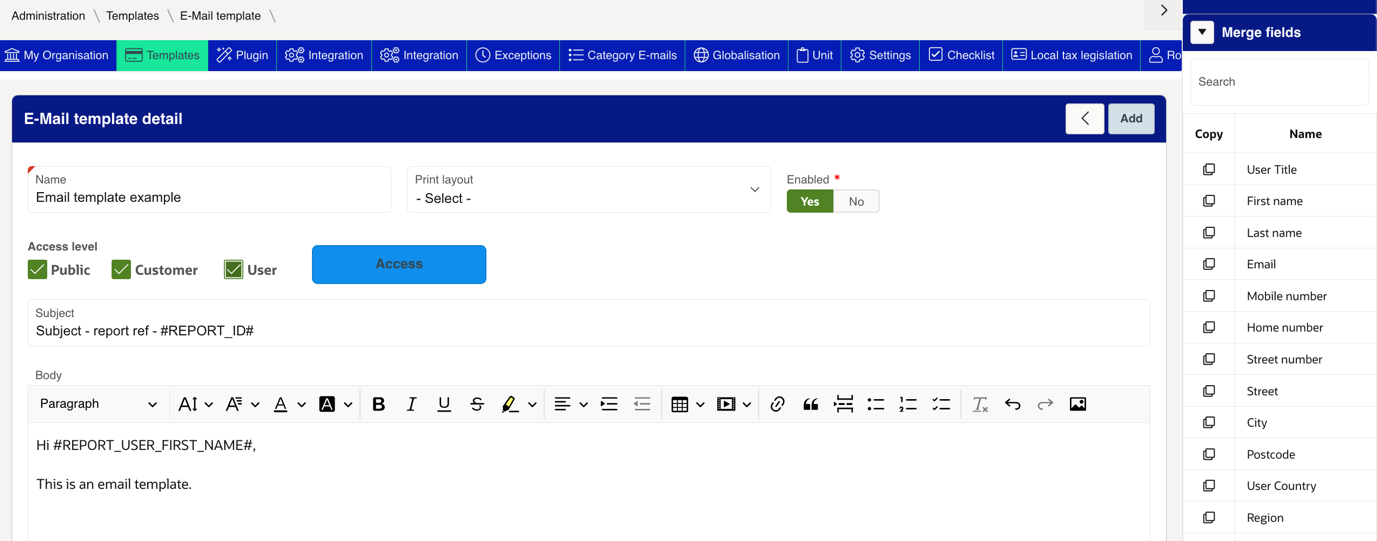Set Enabled to Yes

point(810,201)
